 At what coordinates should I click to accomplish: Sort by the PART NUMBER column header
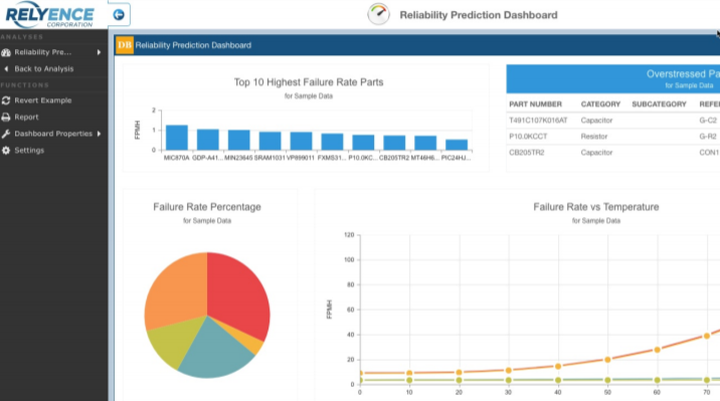(535, 104)
